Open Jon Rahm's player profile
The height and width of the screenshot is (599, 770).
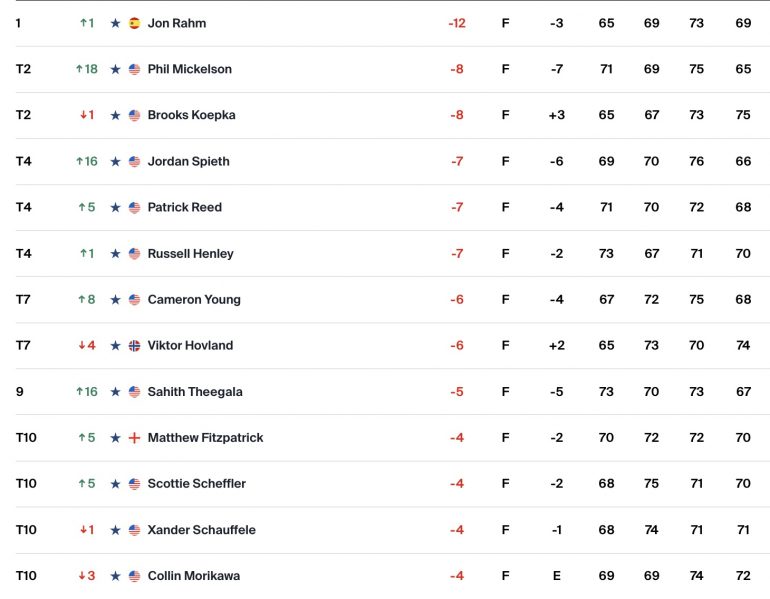click(176, 23)
